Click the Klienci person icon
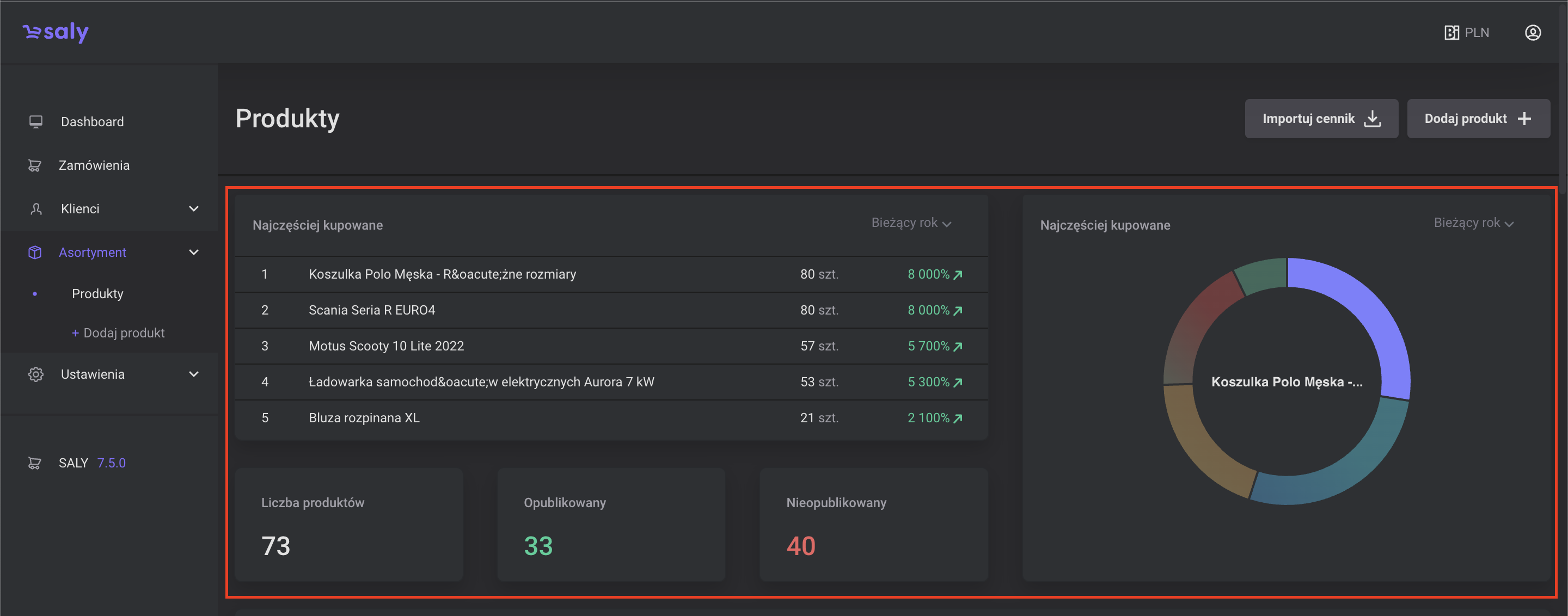This screenshot has height=616, width=1568. point(36,209)
